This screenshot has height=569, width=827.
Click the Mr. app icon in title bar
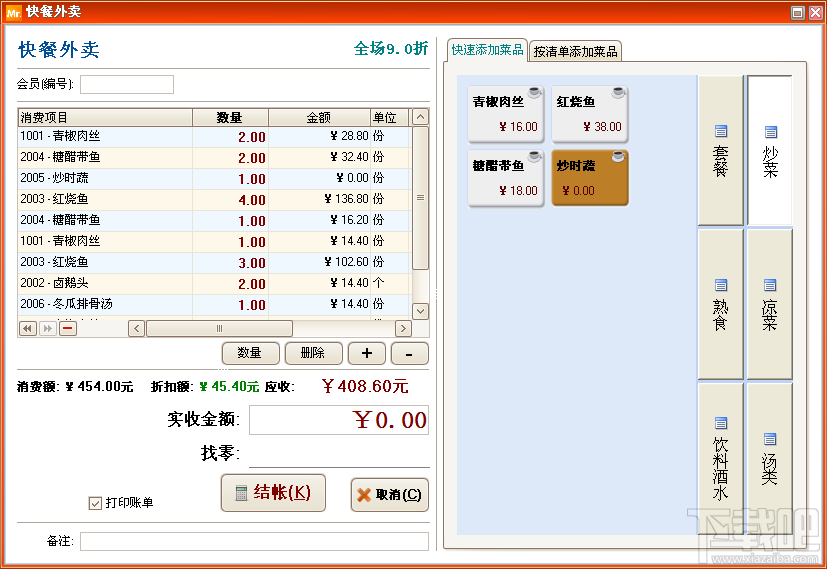point(14,12)
